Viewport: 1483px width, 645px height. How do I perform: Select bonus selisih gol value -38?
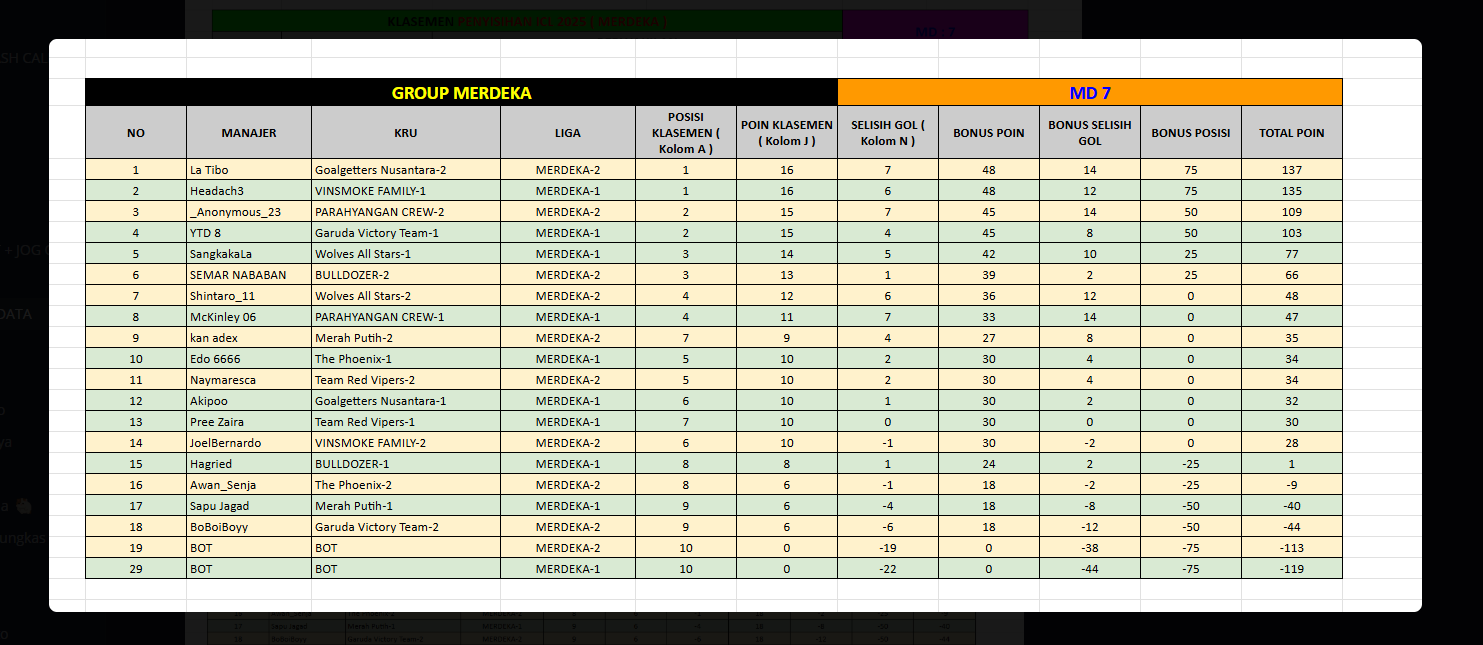pos(1090,548)
